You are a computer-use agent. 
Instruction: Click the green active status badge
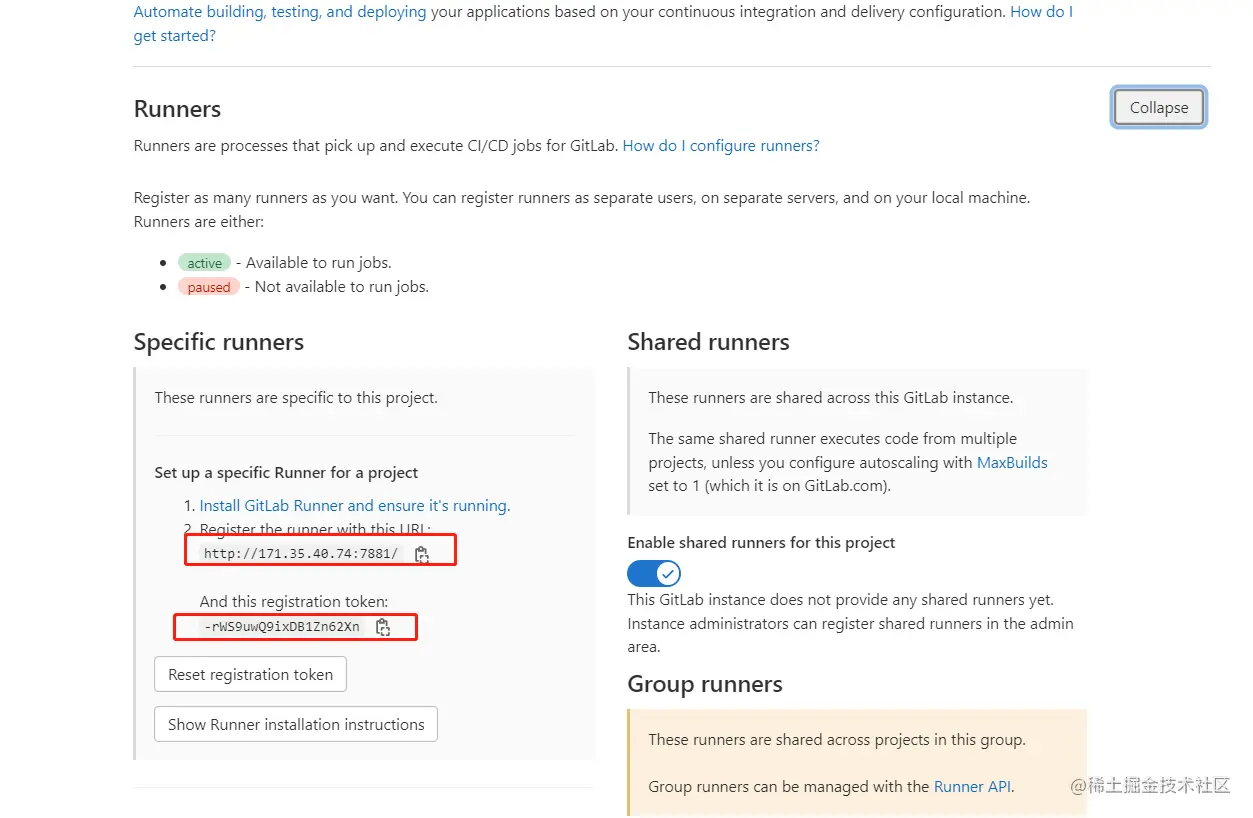coord(205,263)
